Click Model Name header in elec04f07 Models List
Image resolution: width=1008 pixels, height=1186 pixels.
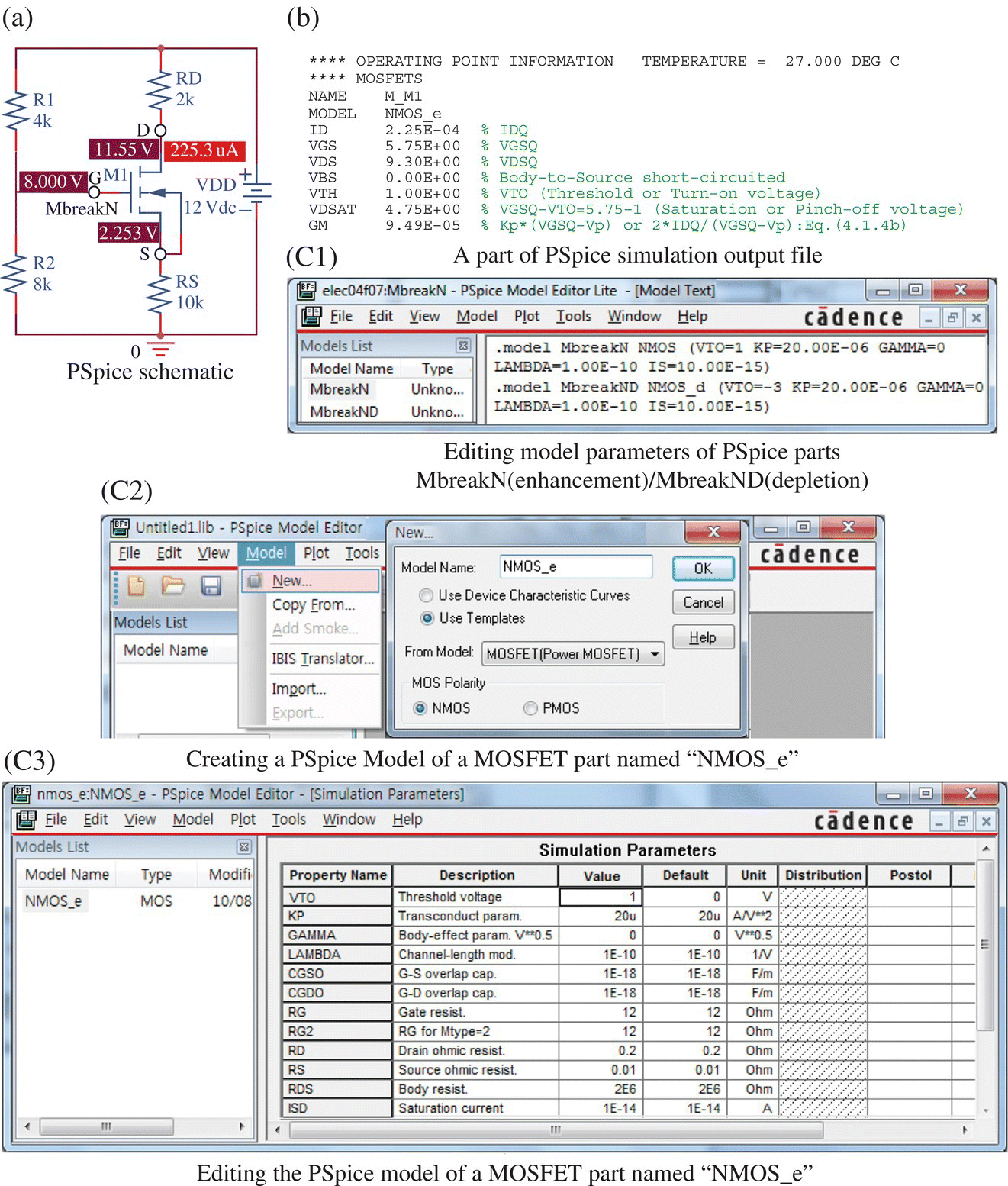tap(352, 369)
